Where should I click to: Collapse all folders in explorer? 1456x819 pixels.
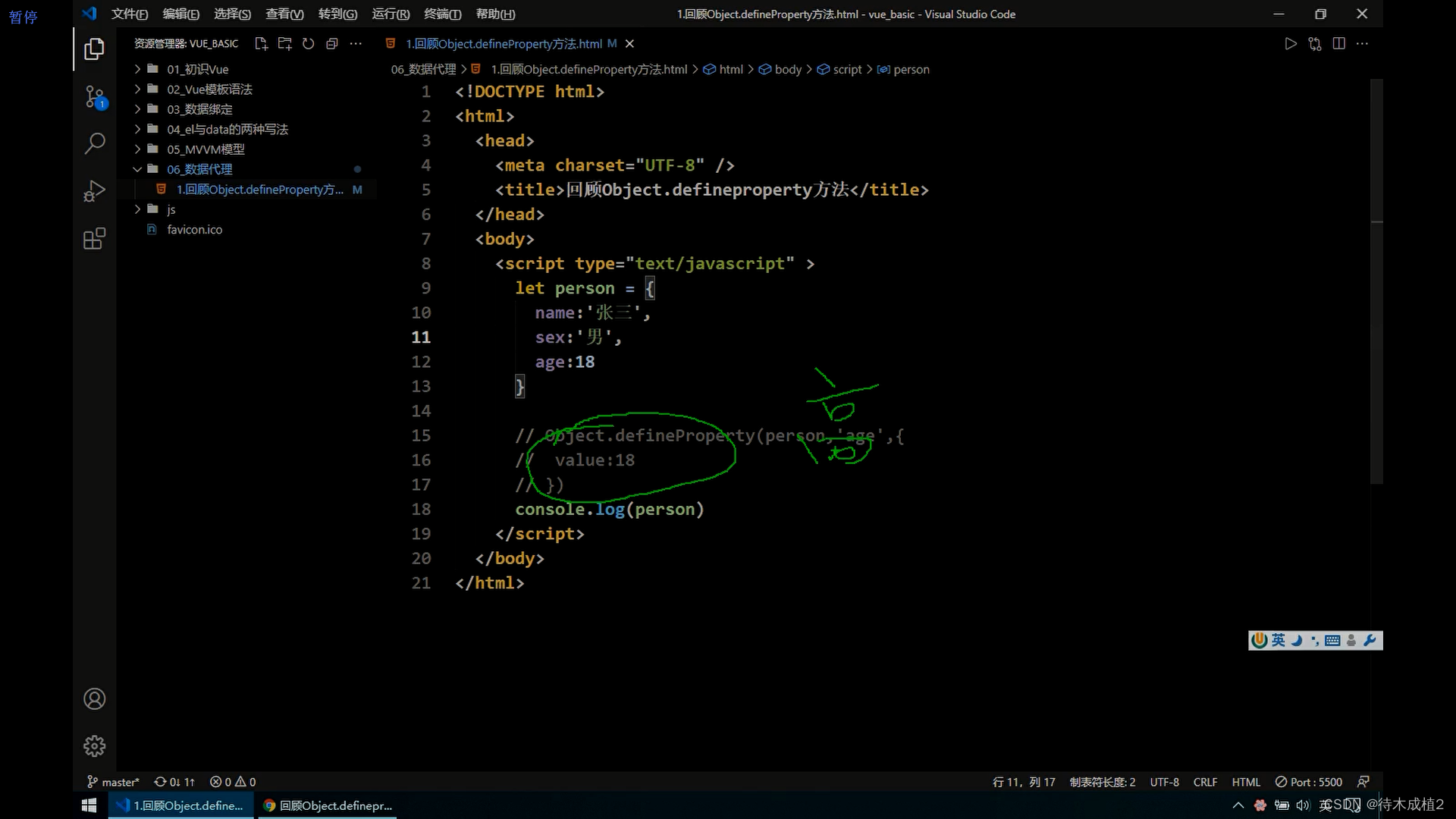click(332, 44)
